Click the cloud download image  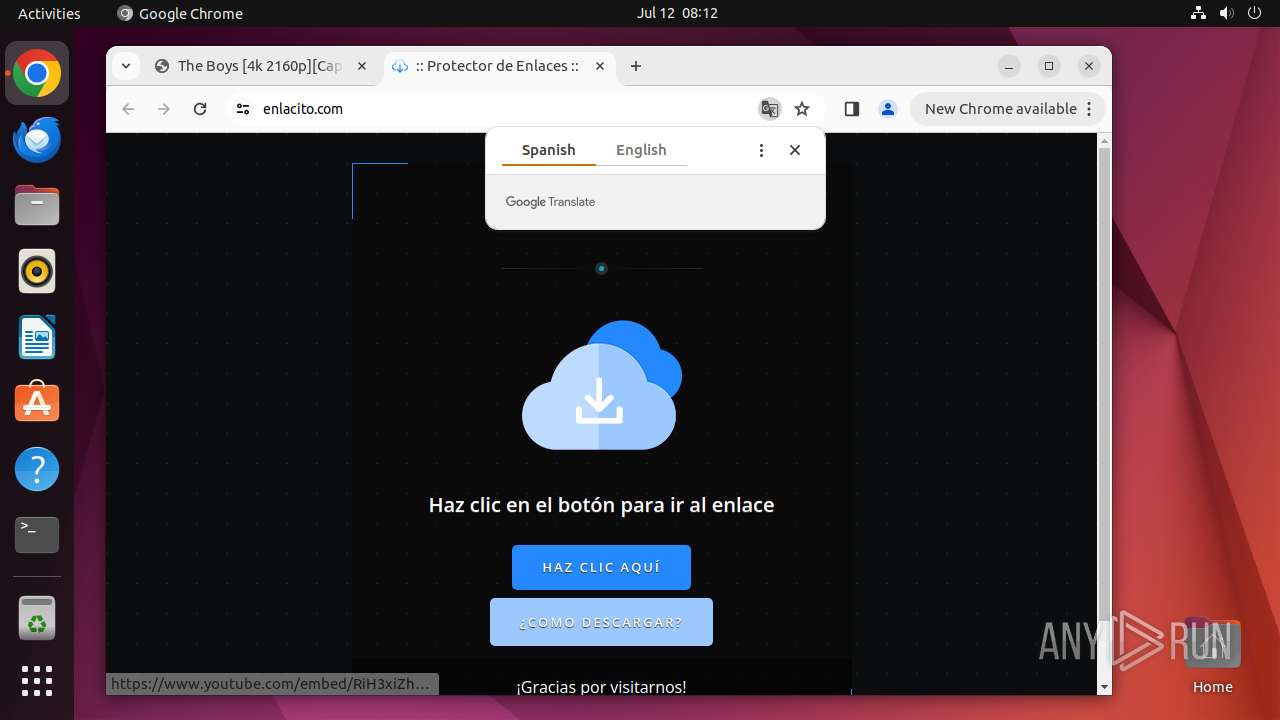[601, 385]
